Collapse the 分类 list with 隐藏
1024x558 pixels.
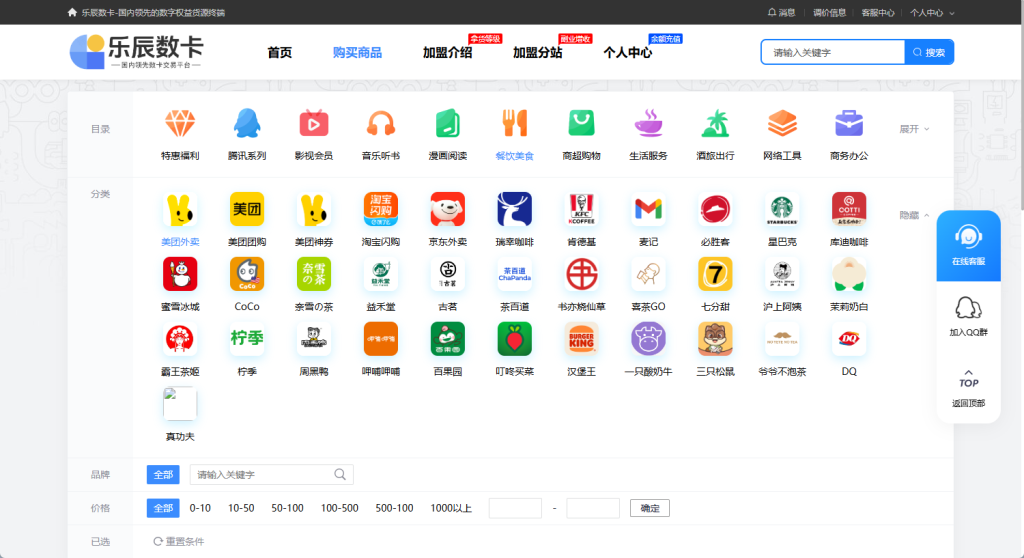click(914, 215)
